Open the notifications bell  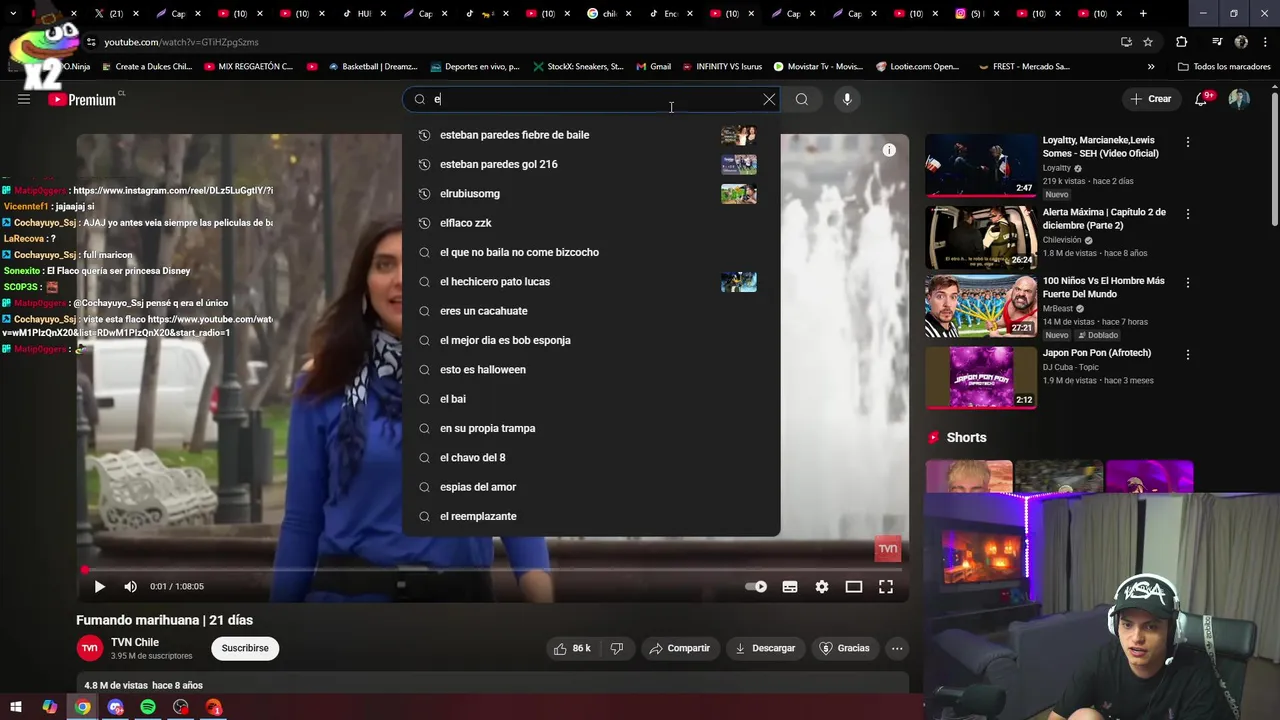coord(1202,99)
